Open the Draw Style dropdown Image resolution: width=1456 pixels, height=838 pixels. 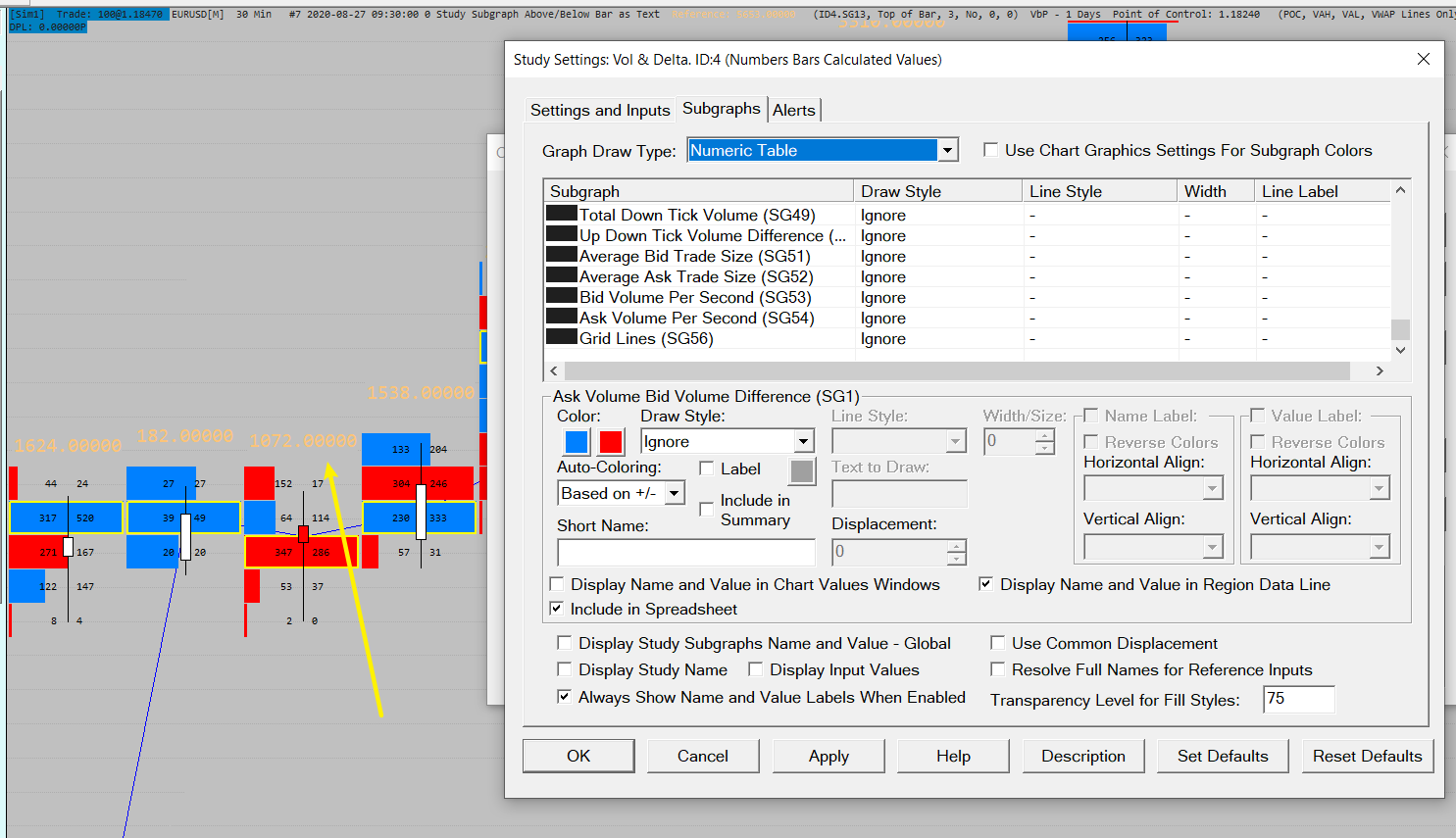point(803,442)
